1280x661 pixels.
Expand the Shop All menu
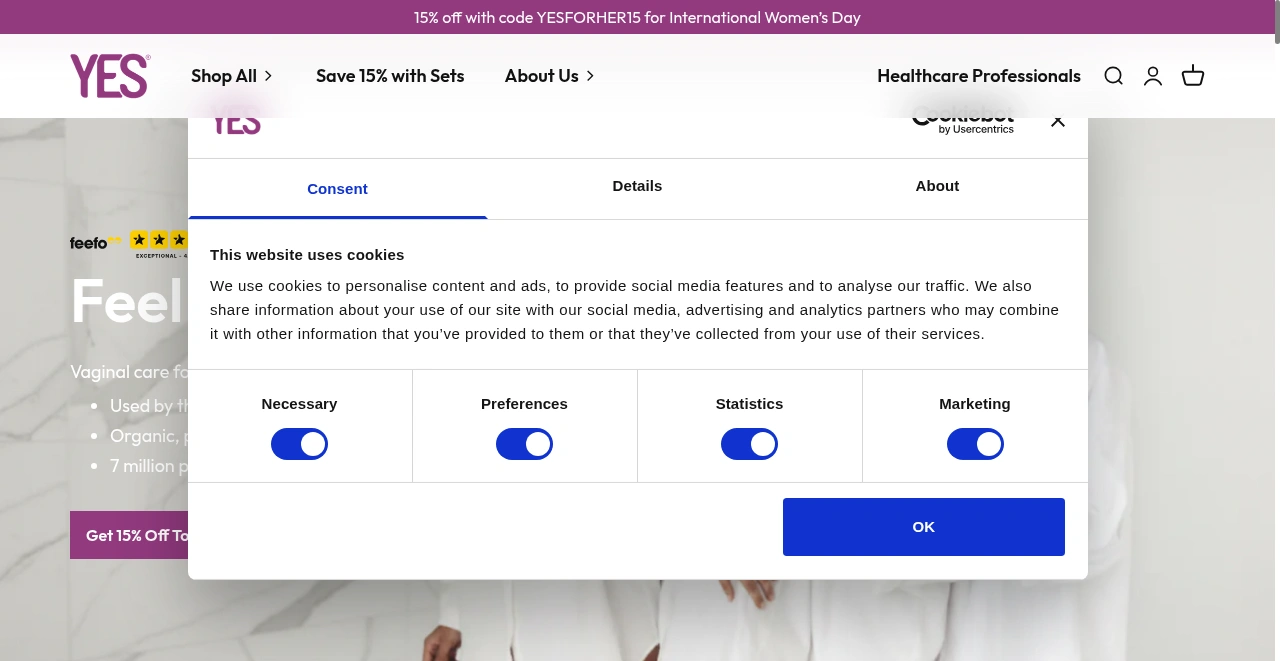[232, 76]
